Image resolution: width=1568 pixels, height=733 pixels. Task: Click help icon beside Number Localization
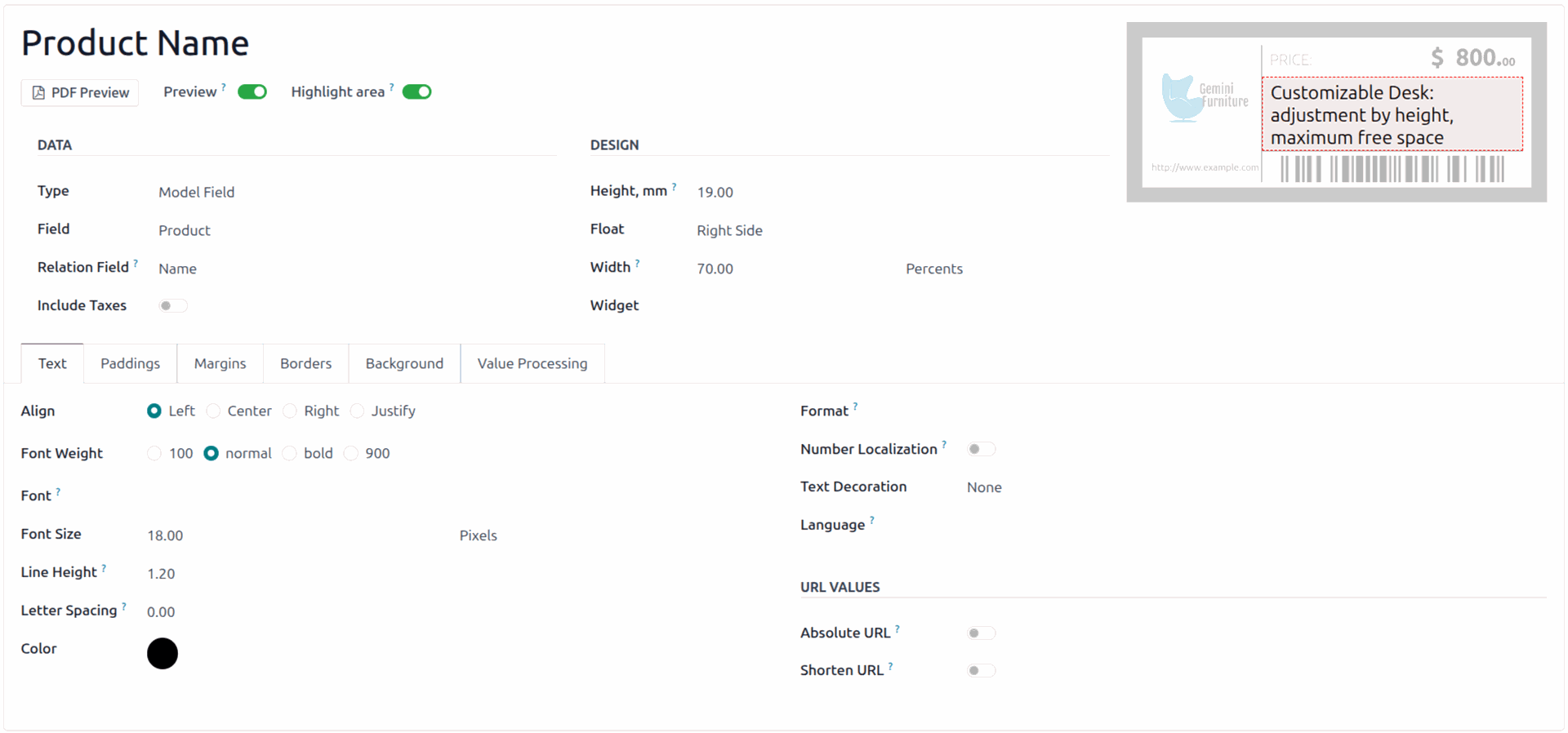point(944,445)
